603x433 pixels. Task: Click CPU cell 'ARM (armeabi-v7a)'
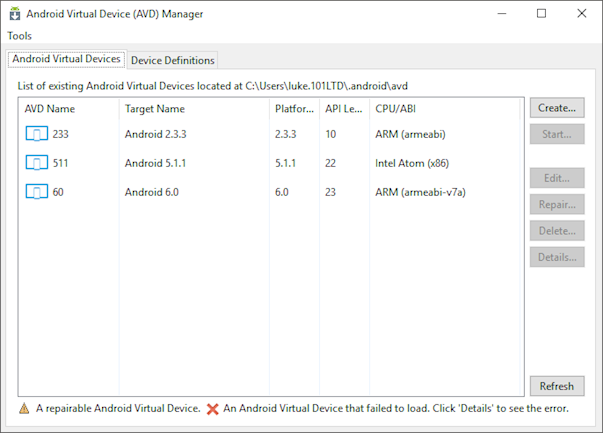click(x=420, y=192)
